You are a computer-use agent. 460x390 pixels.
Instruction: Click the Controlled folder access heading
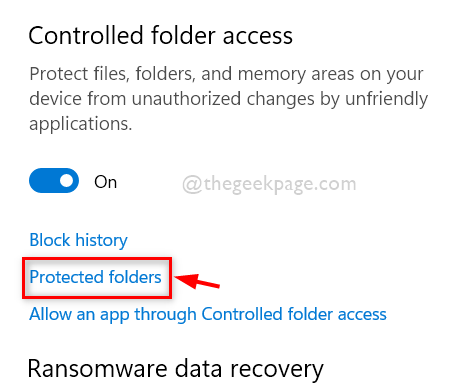[160, 35]
